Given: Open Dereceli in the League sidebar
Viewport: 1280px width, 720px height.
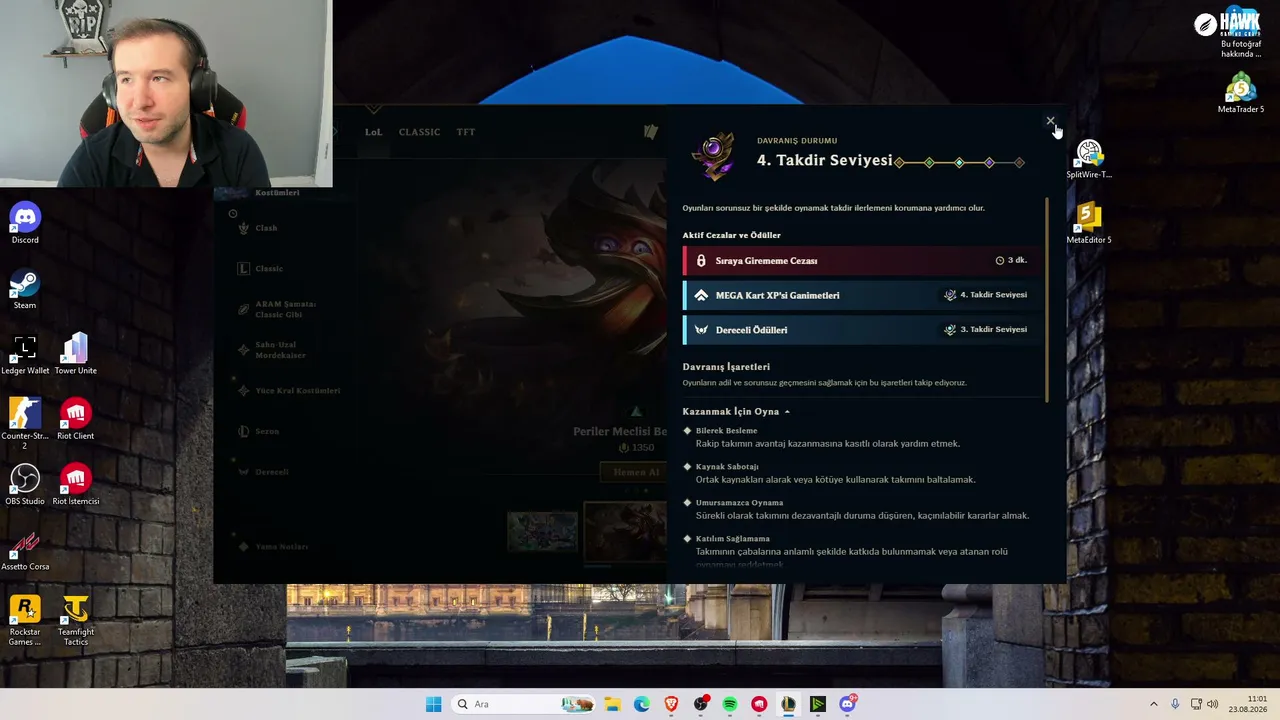Looking at the screenshot, I should [263, 472].
